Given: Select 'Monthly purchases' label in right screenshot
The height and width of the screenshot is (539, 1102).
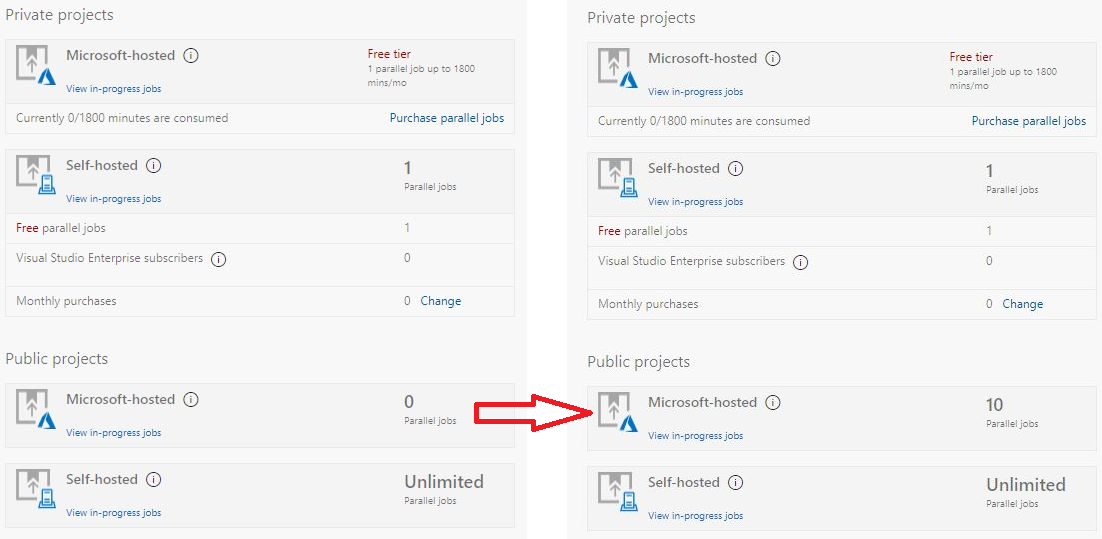Looking at the screenshot, I should [x=648, y=304].
